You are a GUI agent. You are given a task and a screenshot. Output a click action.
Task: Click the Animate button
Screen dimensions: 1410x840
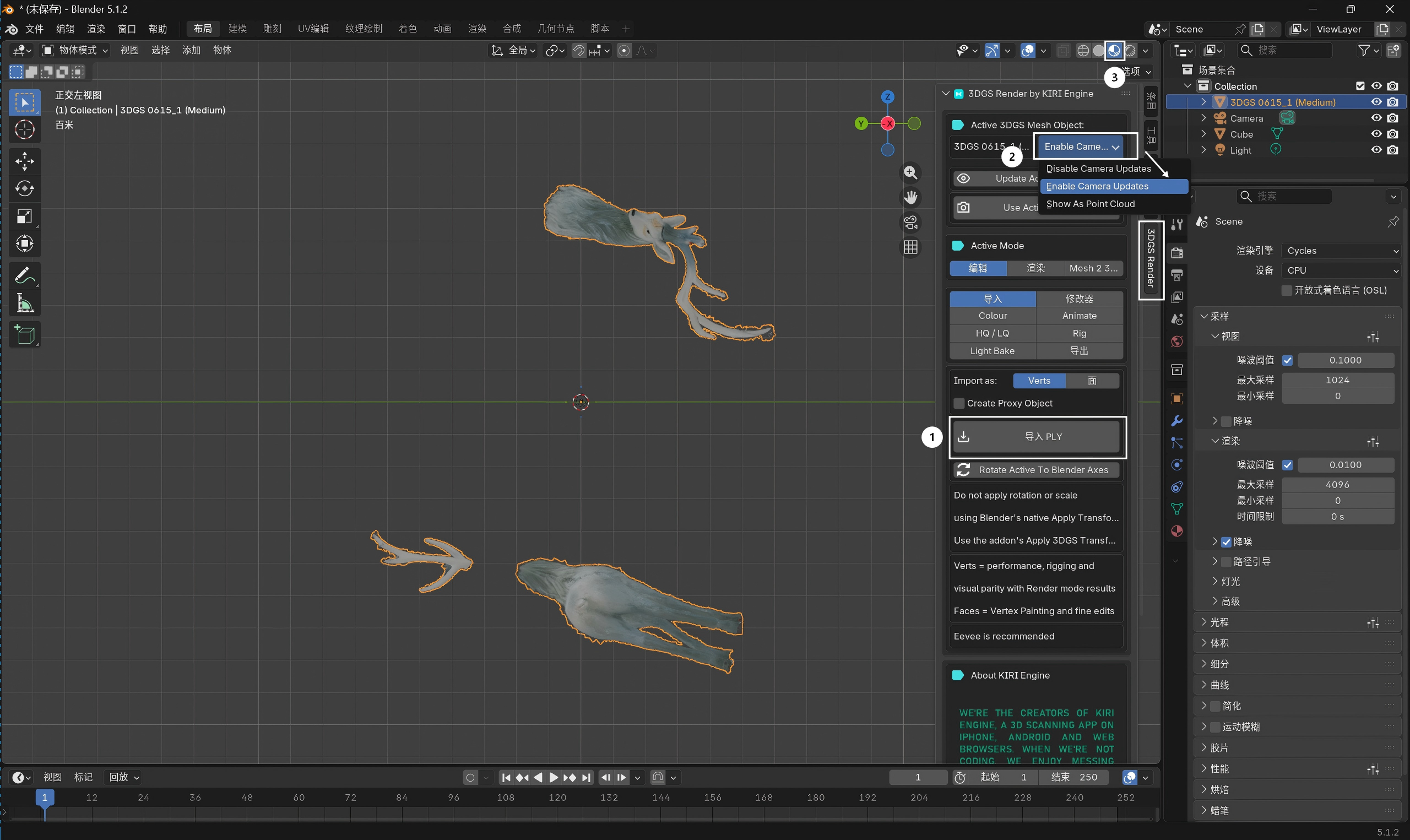point(1080,316)
